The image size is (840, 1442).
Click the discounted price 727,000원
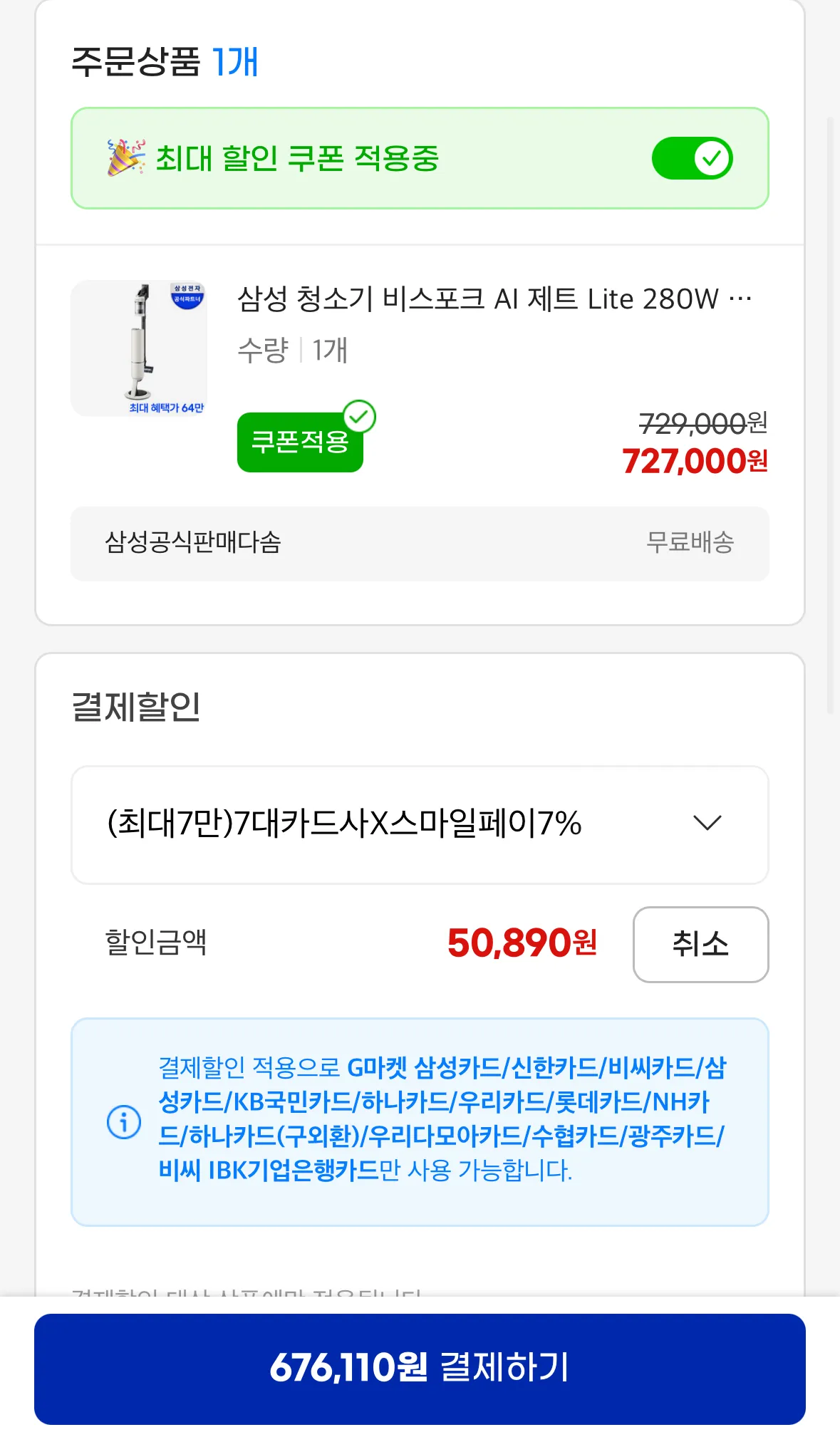(x=695, y=462)
